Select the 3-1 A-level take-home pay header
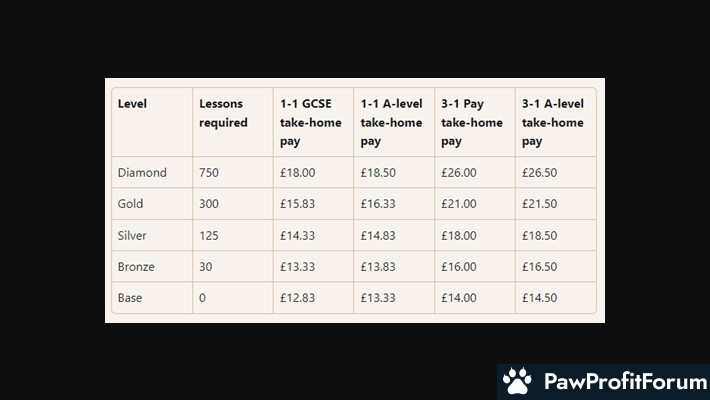 (x=553, y=122)
